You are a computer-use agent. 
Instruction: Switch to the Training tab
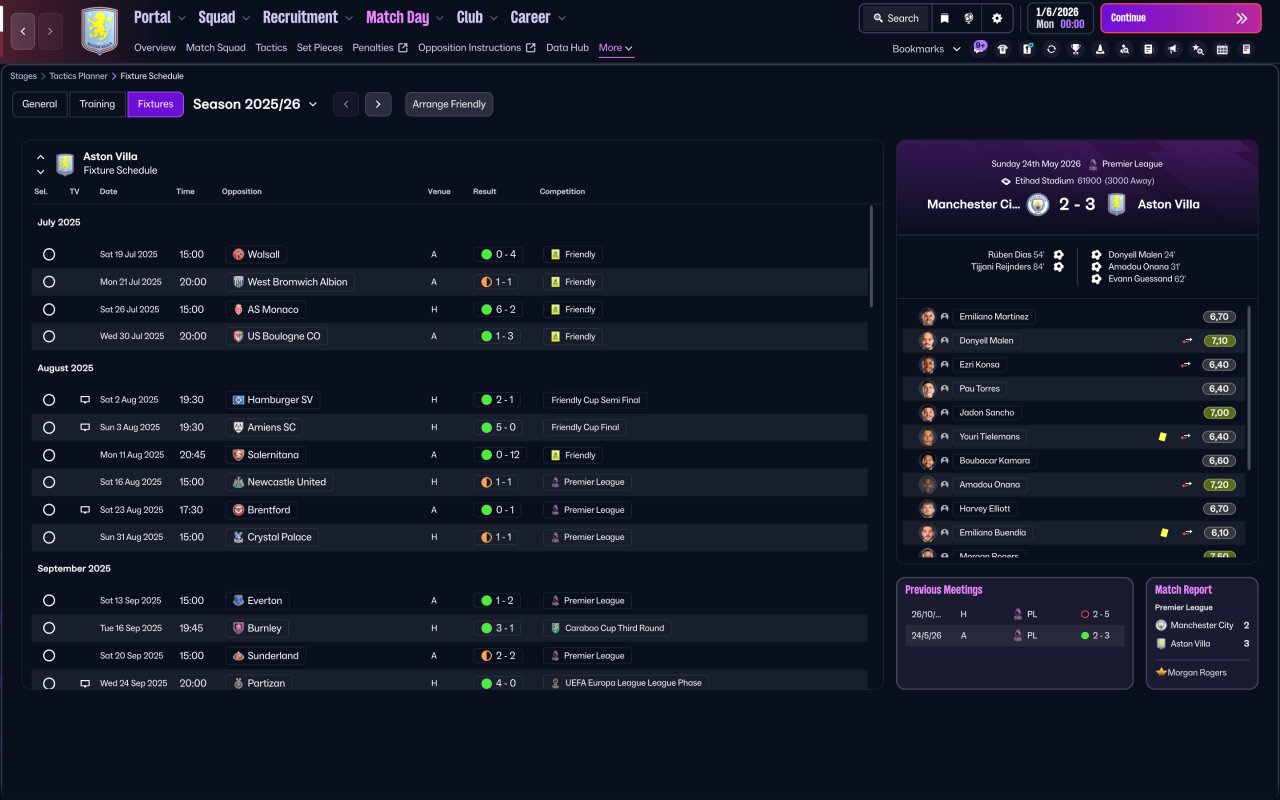(x=98, y=104)
